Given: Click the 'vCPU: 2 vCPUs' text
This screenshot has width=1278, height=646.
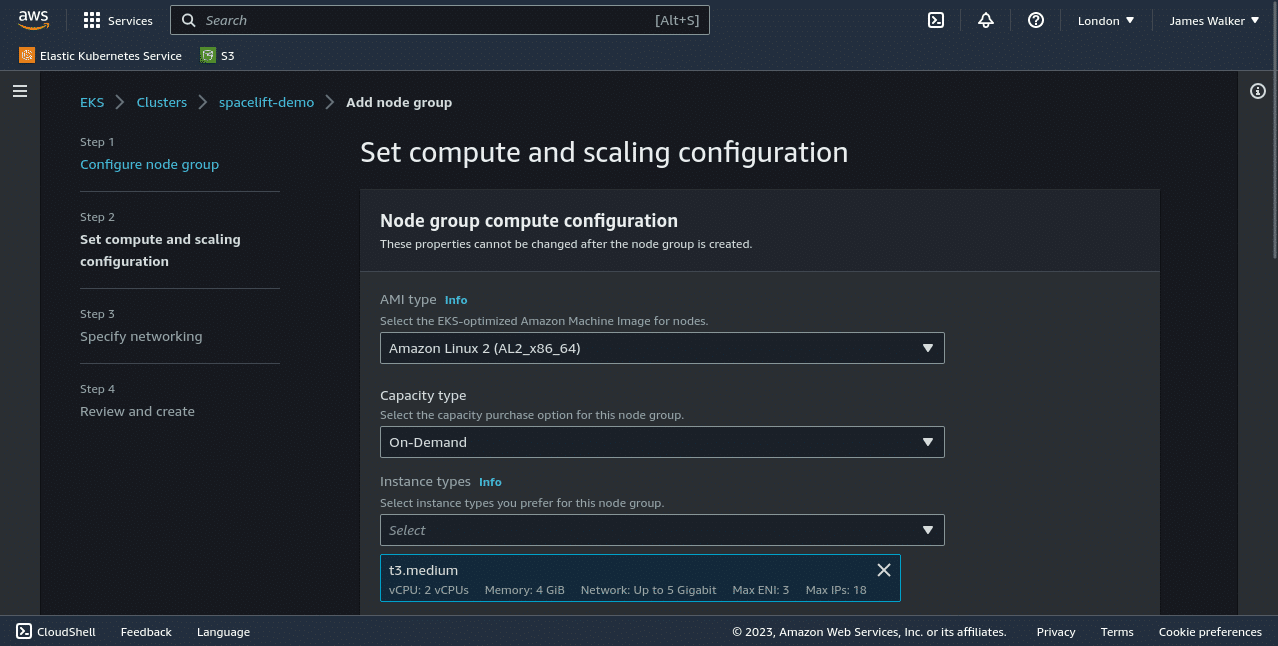Looking at the screenshot, I should click(x=428, y=590).
